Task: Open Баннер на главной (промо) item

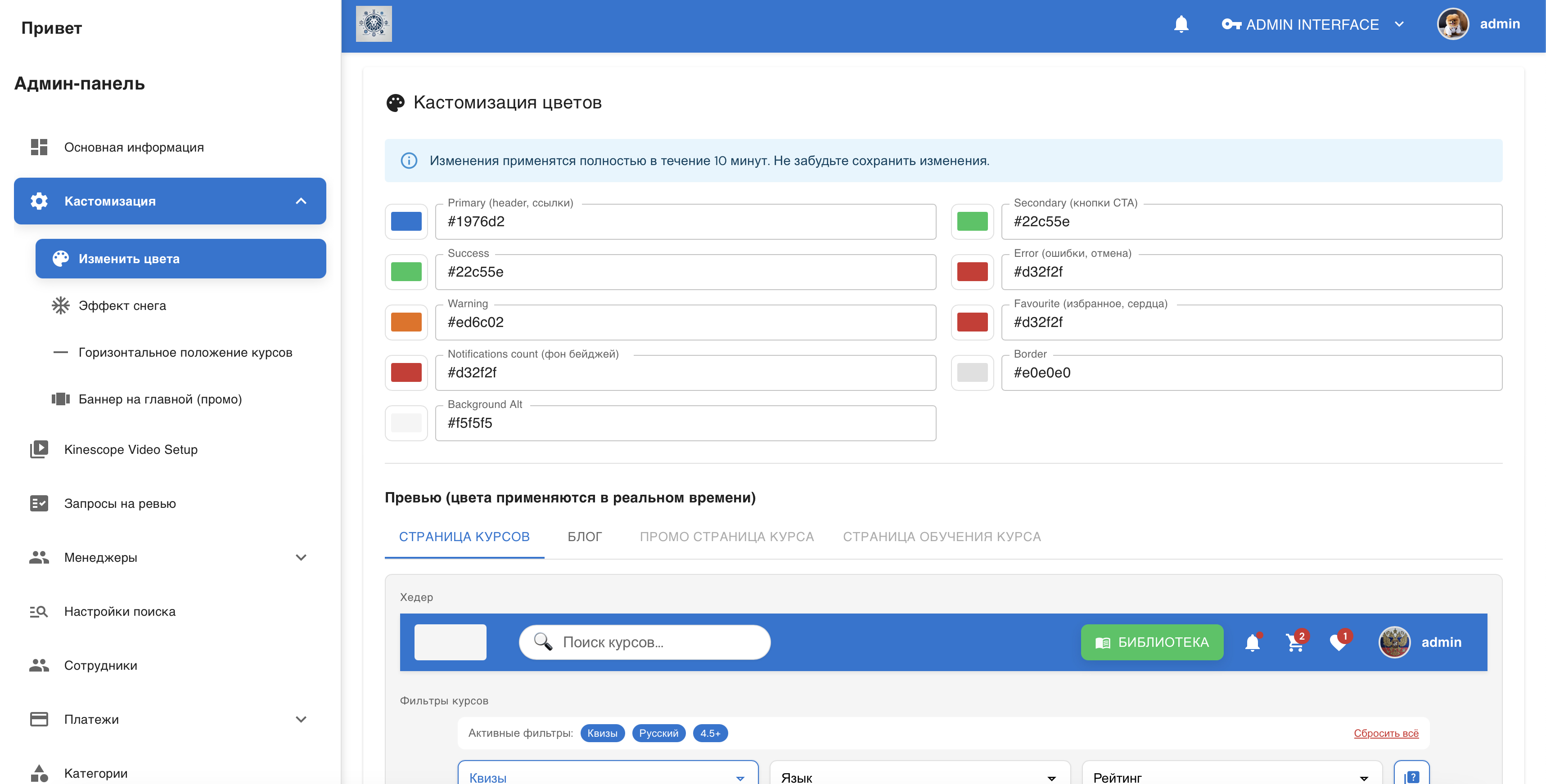Action: pyautogui.click(x=180, y=399)
